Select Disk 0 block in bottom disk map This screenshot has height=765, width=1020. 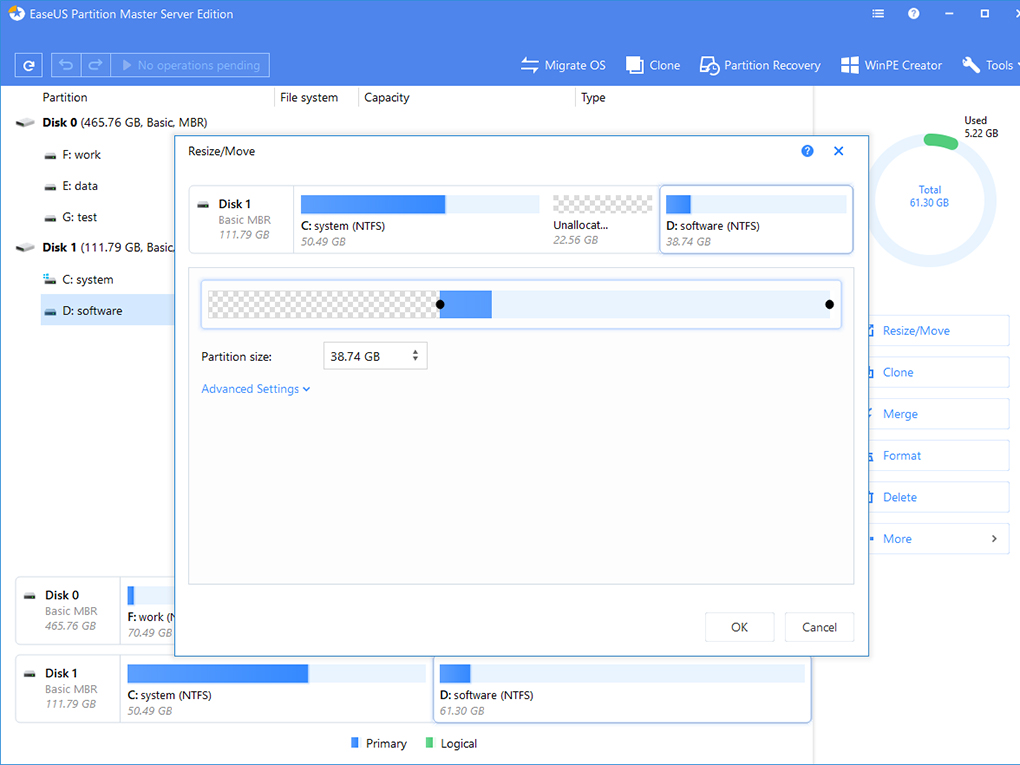[x=68, y=610]
